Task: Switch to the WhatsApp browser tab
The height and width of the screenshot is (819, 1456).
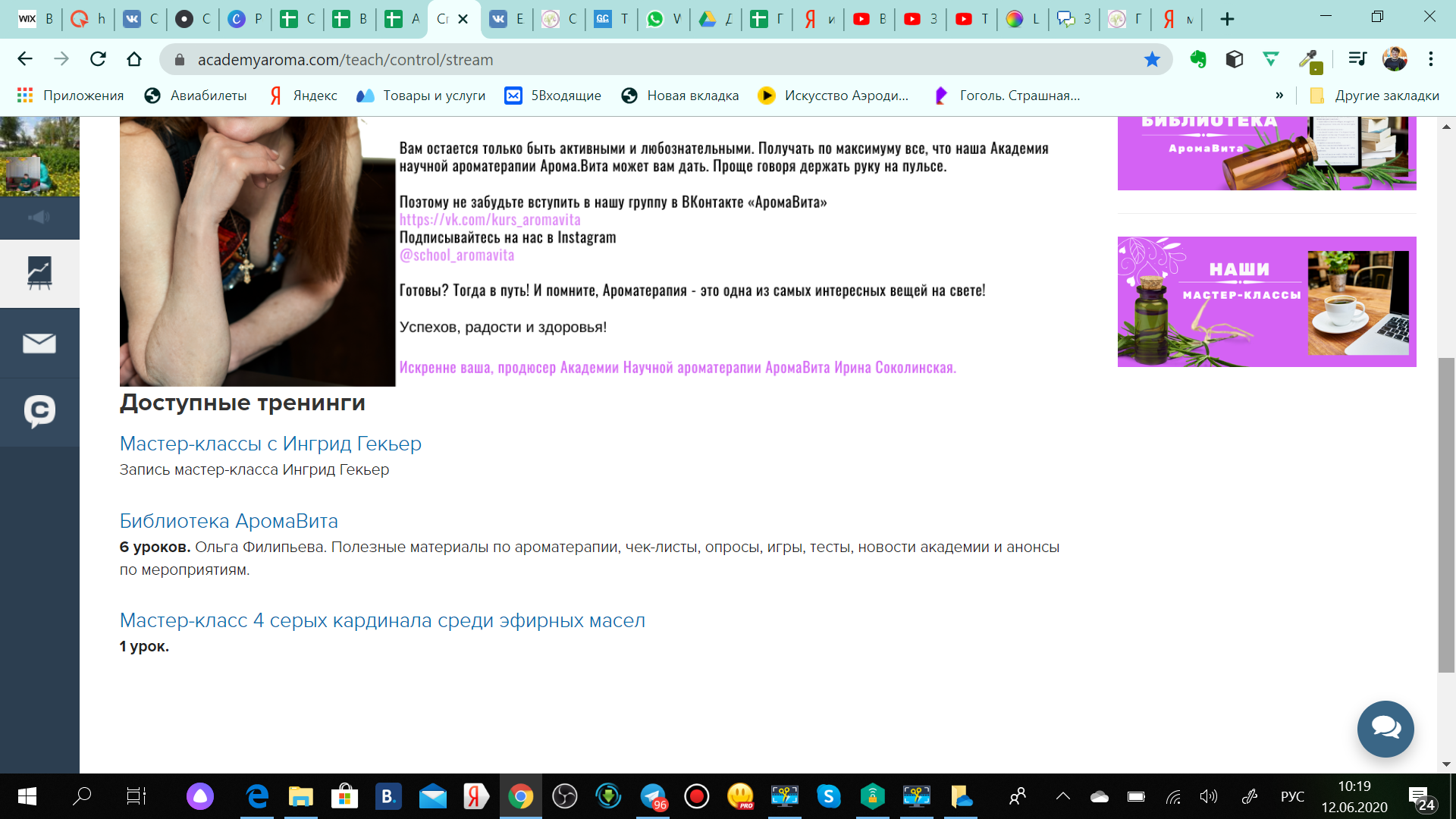Action: 664,19
